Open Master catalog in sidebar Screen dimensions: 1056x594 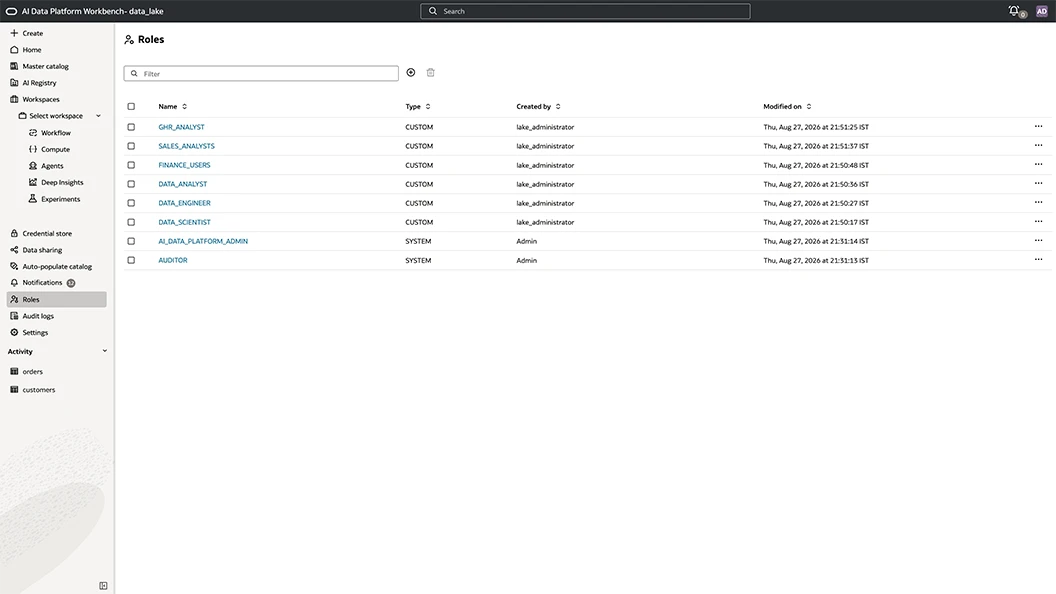(x=40, y=66)
